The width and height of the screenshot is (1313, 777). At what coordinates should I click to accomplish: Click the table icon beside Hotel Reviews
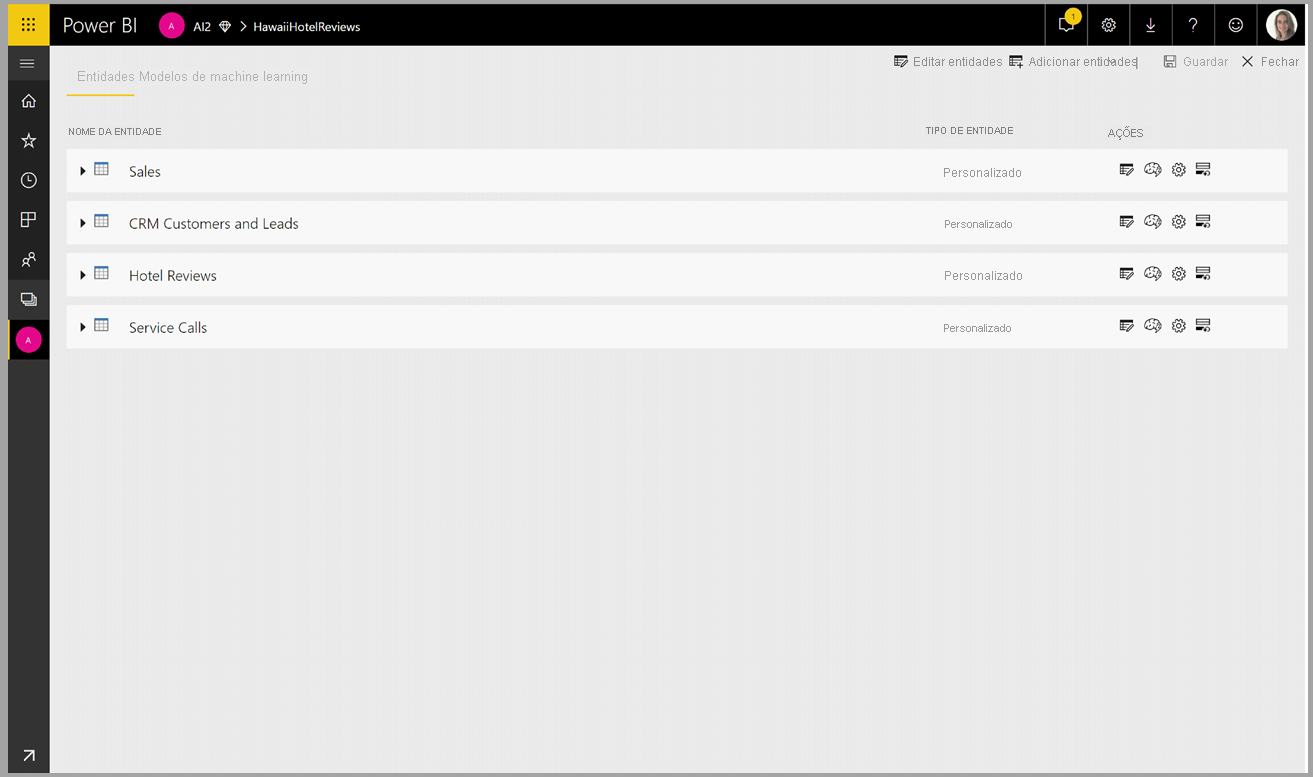coord(102,273)
